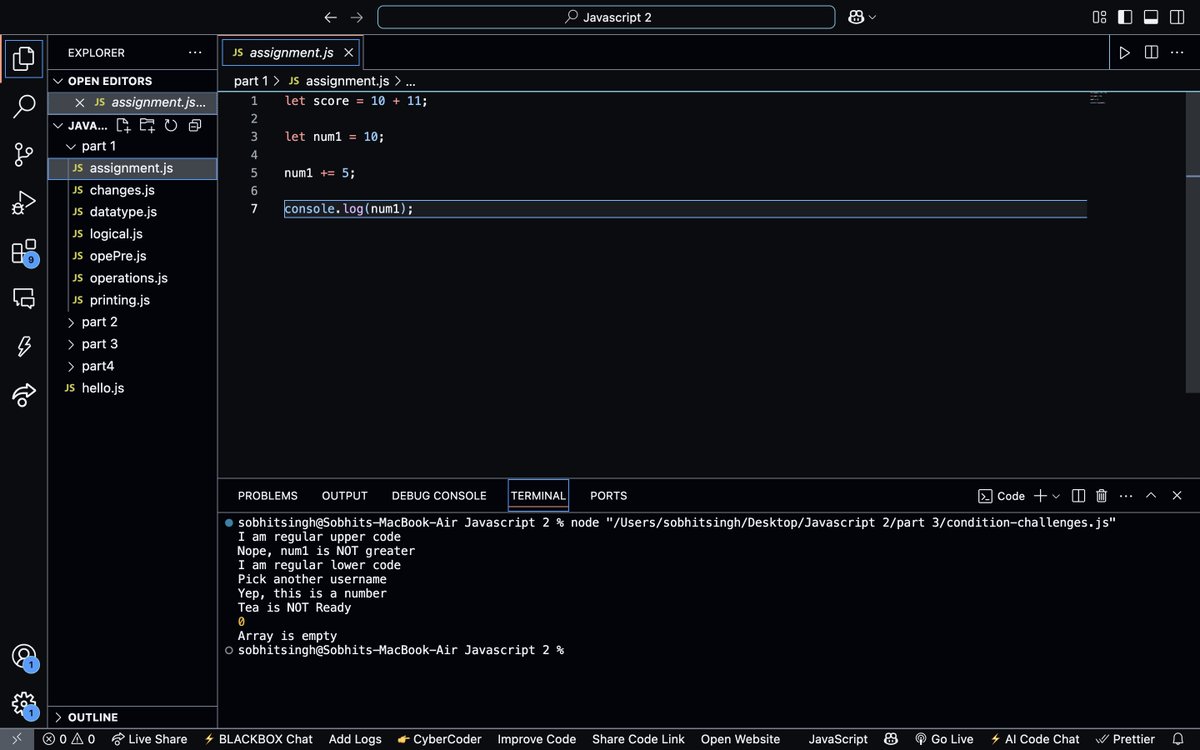Select the assignment.js editor tab
1200x750 pixels.
point(291,52)
